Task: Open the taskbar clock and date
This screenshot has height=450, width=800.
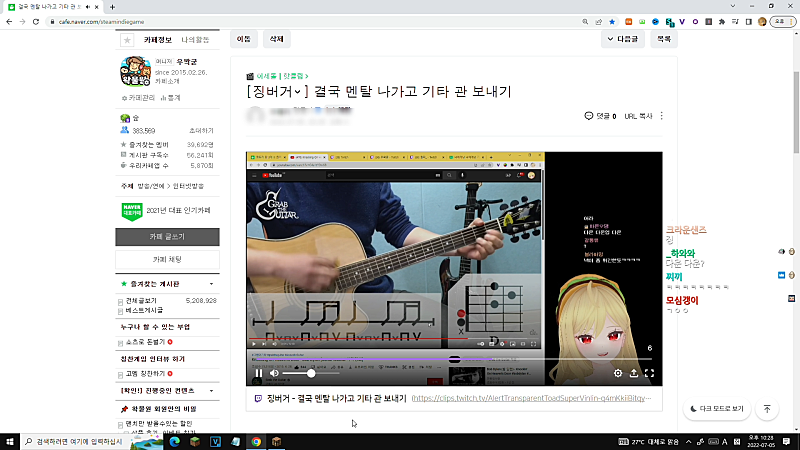Action: tap(761, 442)
